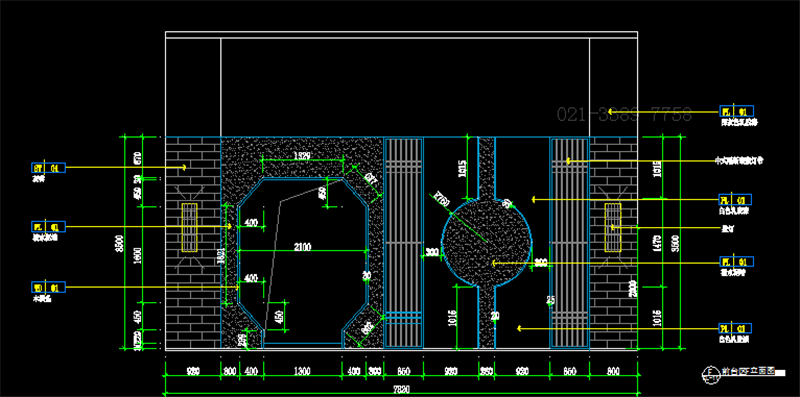Select the yellow wall lamp on left brick wall

[x=190, y=227]
